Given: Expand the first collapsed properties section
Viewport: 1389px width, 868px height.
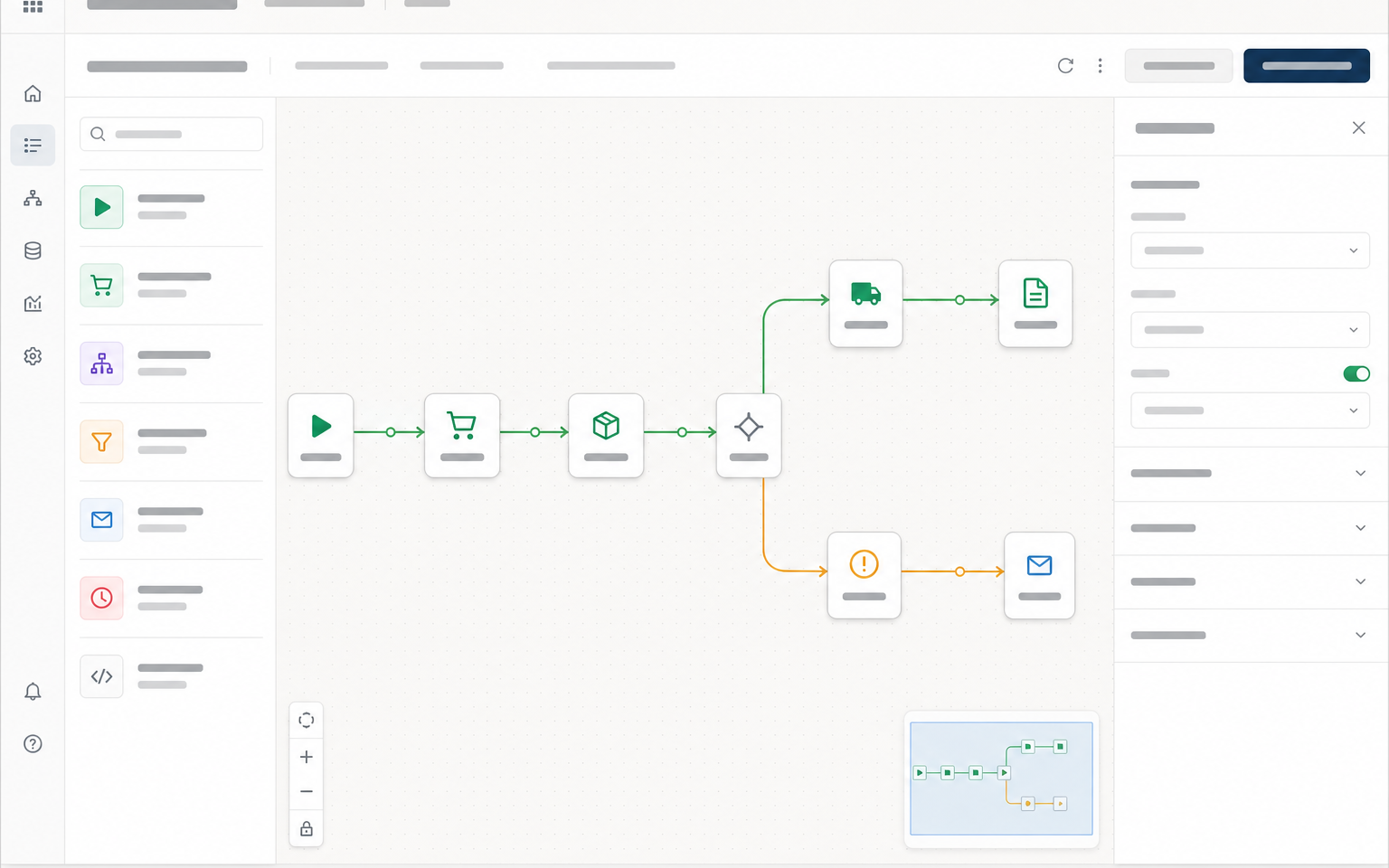Looking at the screenshot, I should [x=1251, y=474].
